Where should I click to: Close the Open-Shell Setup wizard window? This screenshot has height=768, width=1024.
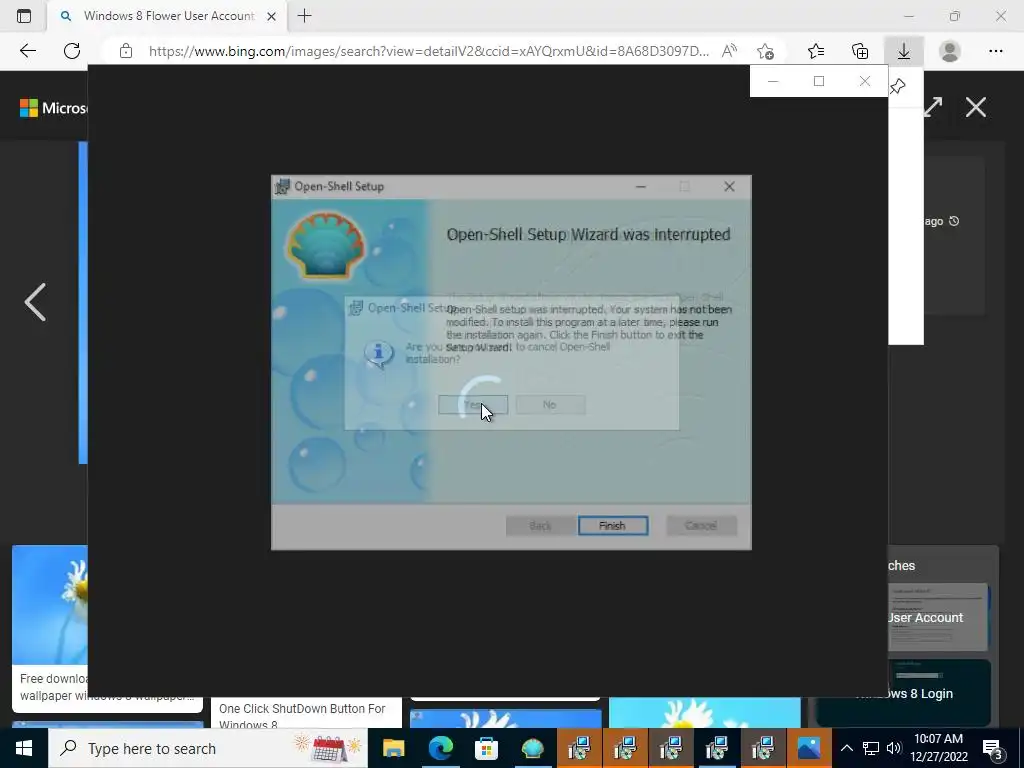click(x=729, y=187)
